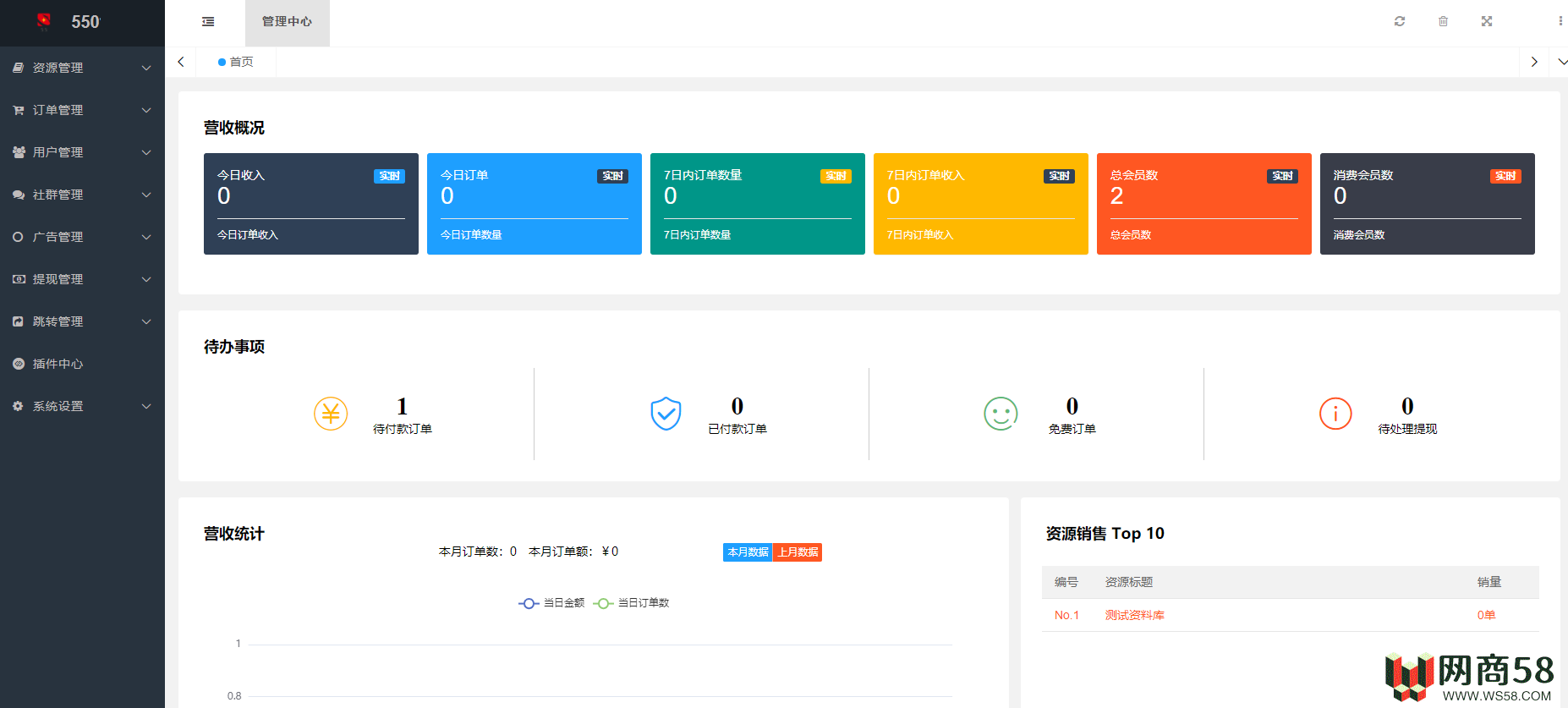Image resolution: width=1568 pixels, height=708 pixels.
Task: Expand the 订单管理 sidebar menu
Action: click(82, 110)
